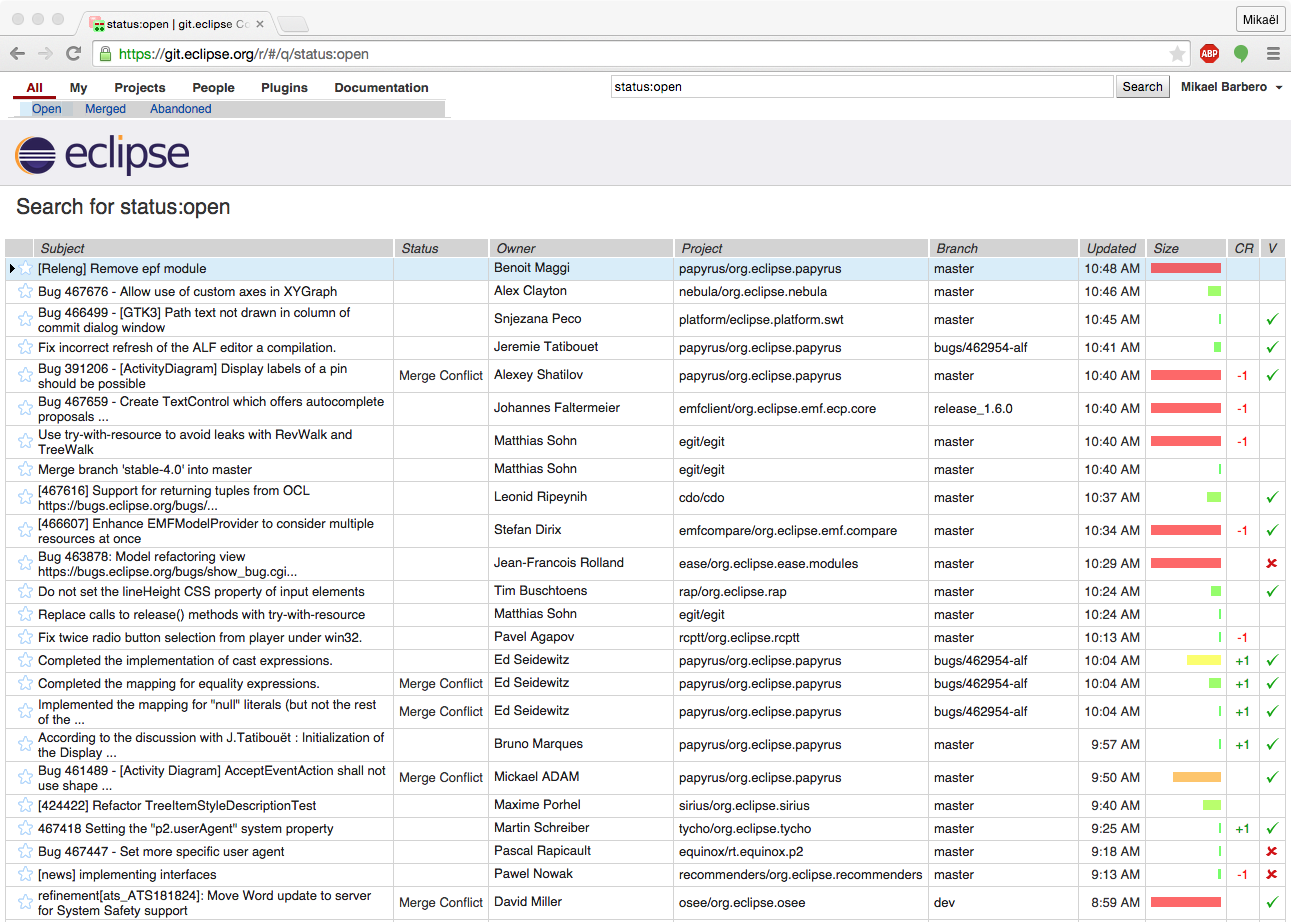Open the My menu

tap(78, 88)
